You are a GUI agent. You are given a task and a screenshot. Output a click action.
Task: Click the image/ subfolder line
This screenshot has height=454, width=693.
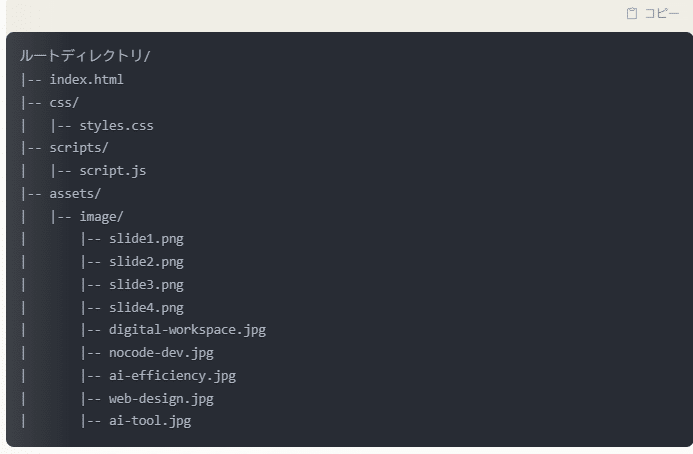pyautogui.click(x=101, y=217)
